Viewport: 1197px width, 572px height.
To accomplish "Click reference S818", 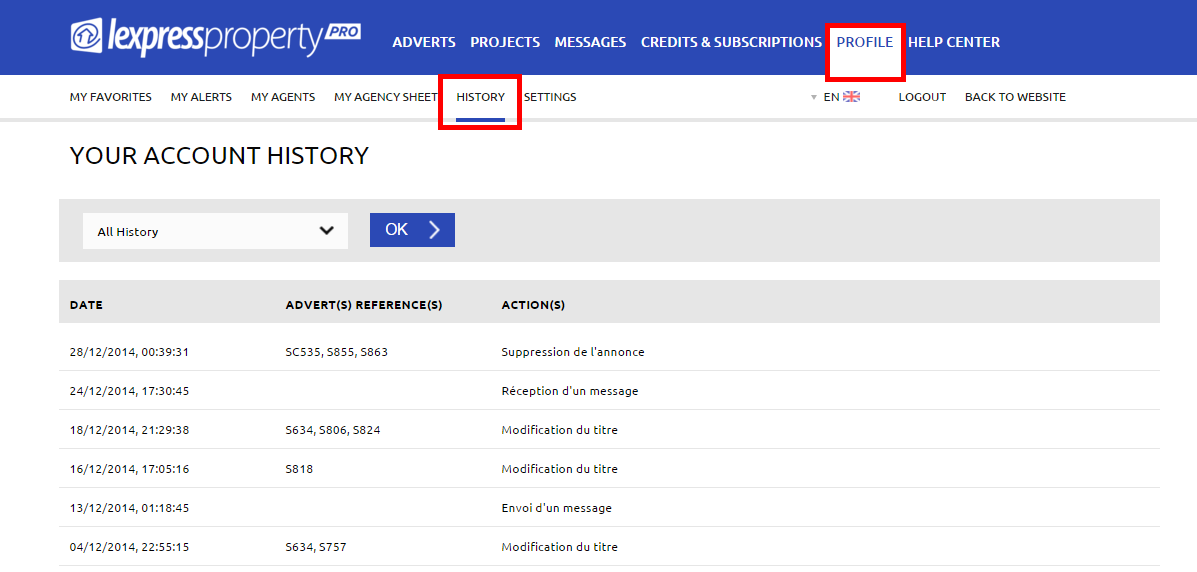I will coord(299,469).
